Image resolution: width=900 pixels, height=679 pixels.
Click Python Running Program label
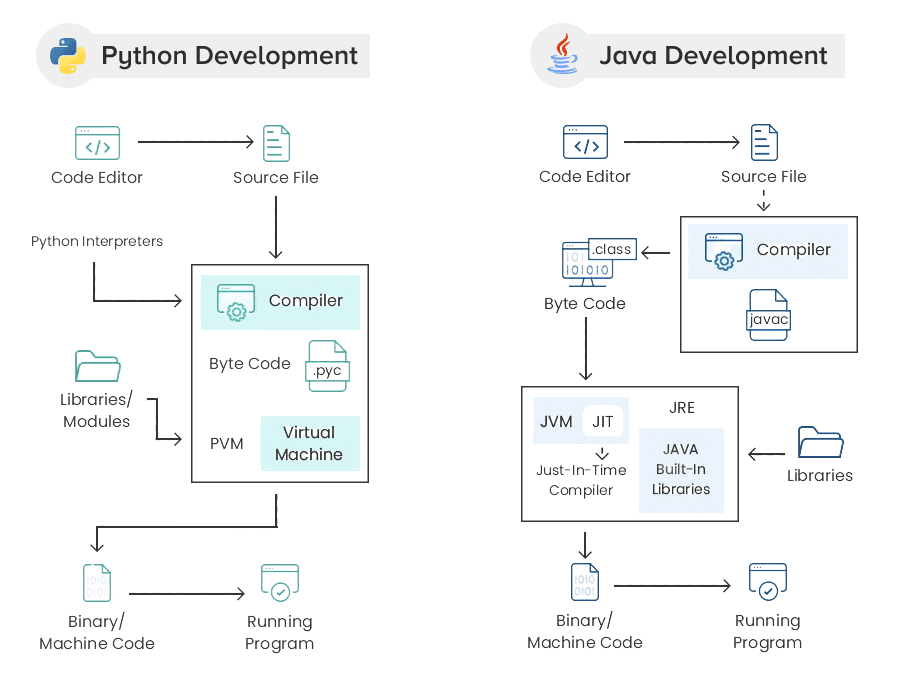pos(280,633)
